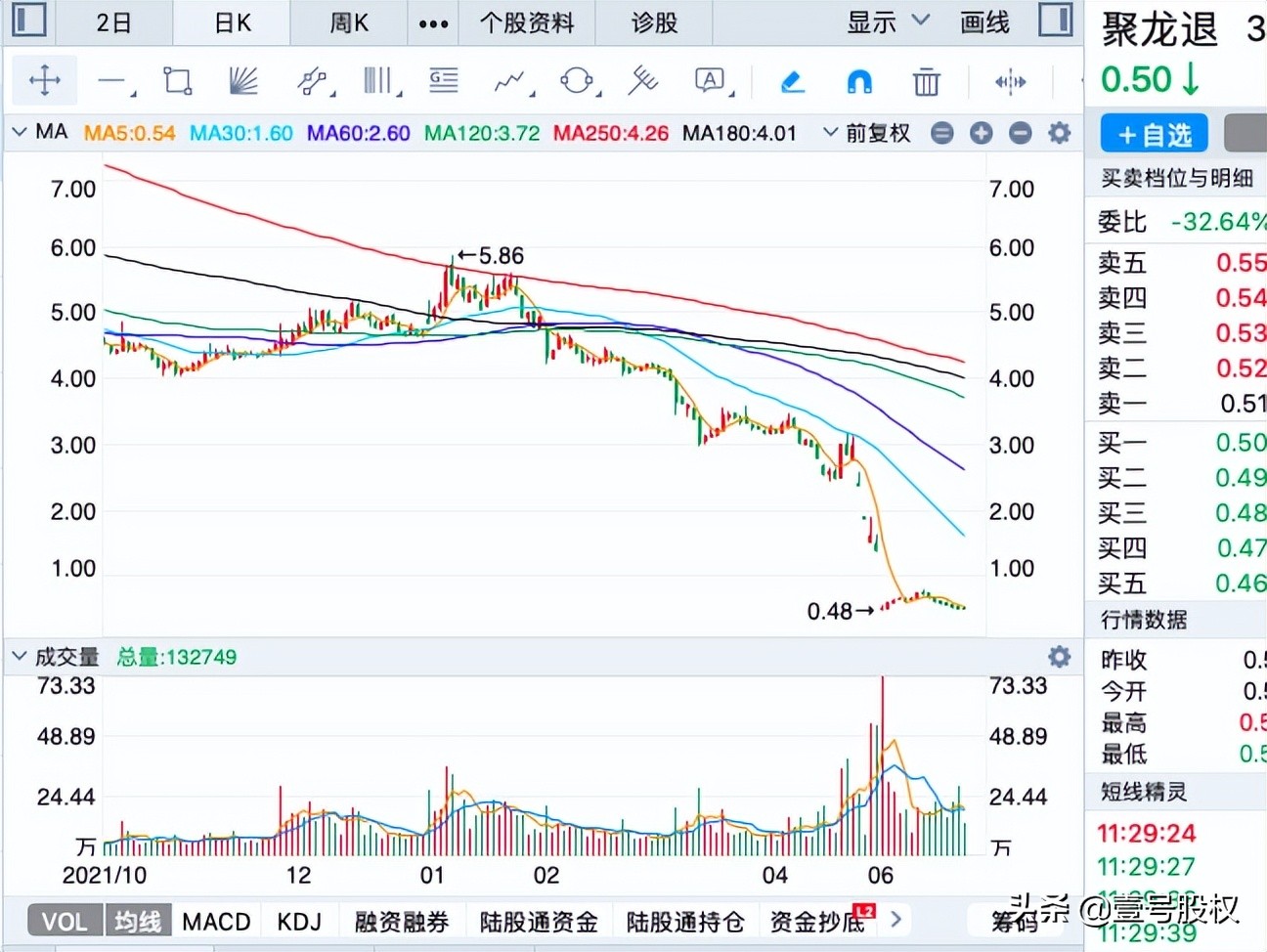Open the MA indicator settings gear

1059,132
